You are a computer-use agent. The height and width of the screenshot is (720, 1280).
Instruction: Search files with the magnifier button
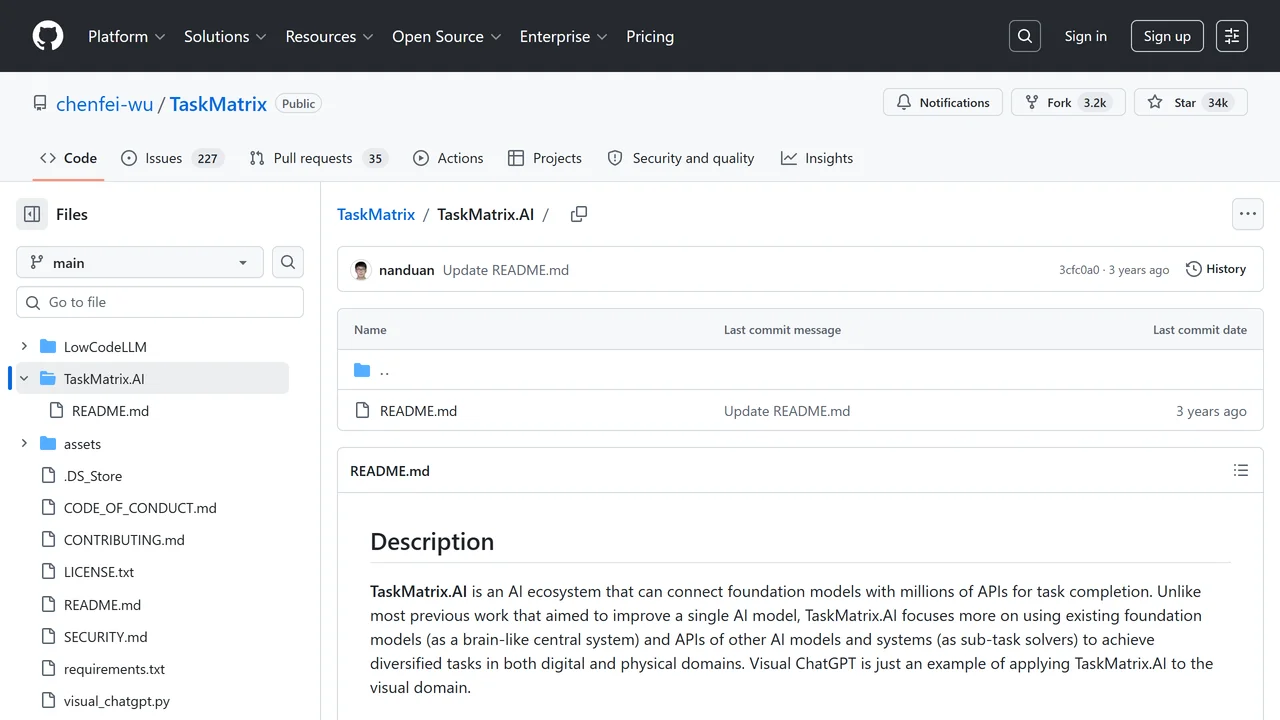click(288, 262)
